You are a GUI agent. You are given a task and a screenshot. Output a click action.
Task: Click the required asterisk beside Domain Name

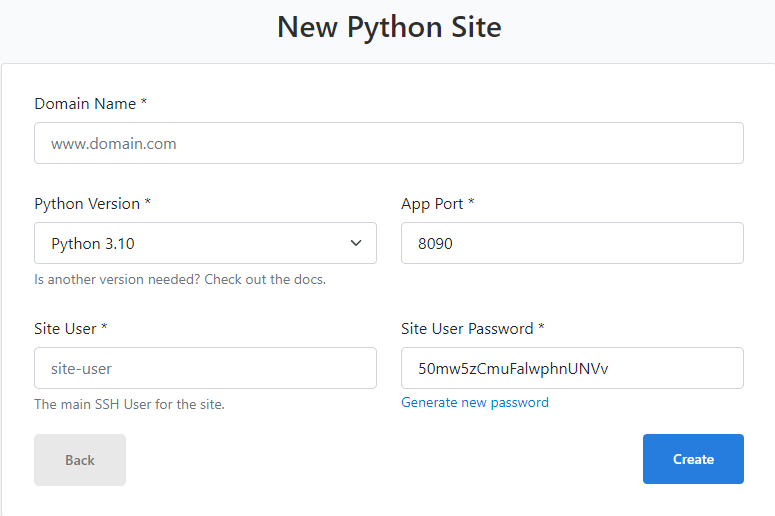tap(144, 104)
